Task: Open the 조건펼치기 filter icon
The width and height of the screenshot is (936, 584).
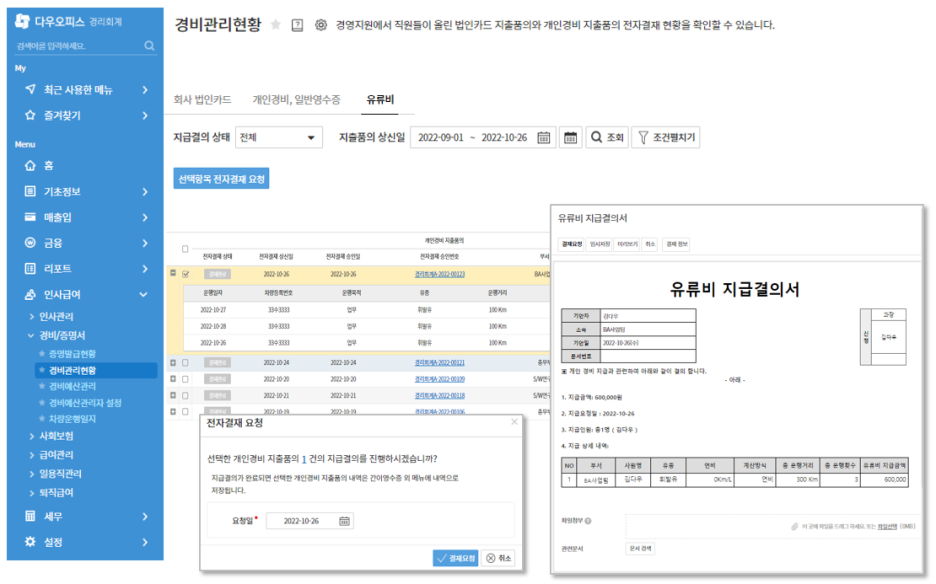Action: (643, 138)
